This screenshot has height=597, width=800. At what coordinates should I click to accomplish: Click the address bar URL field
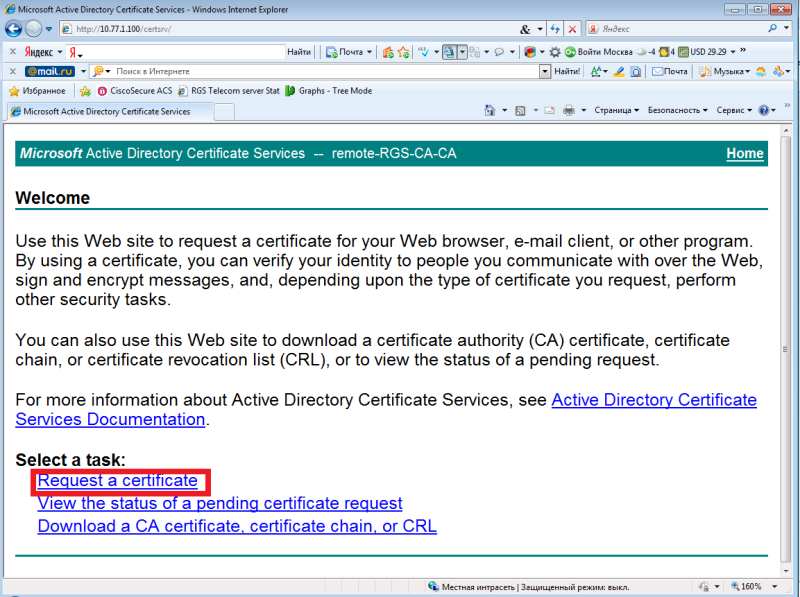(296, 29)
